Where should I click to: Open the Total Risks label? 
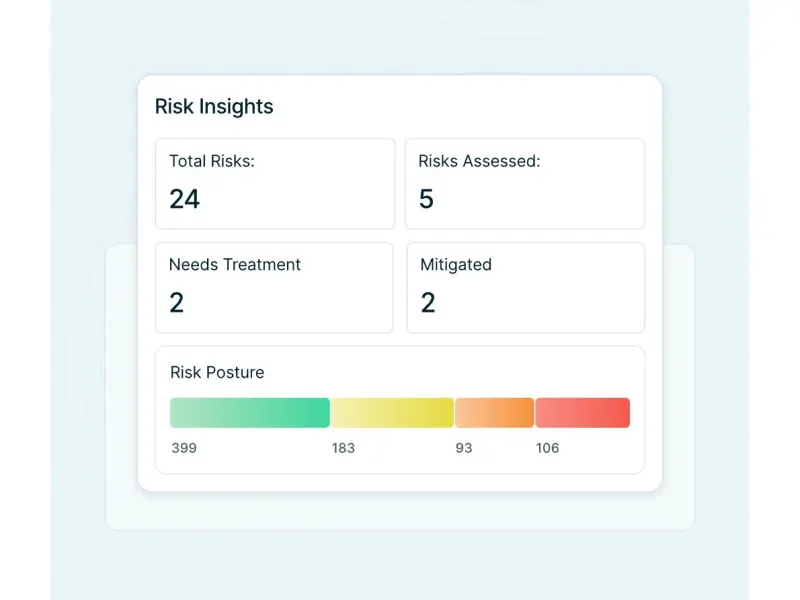[212, 161]
